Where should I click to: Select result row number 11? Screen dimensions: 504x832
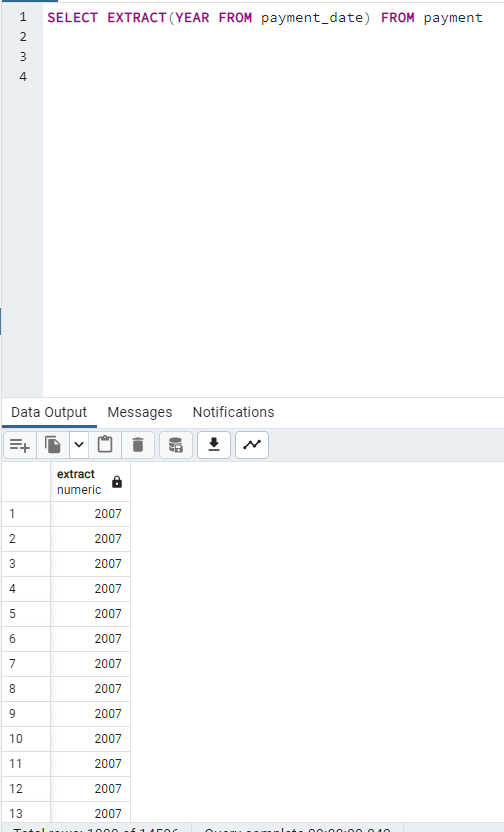click(26, 763)
